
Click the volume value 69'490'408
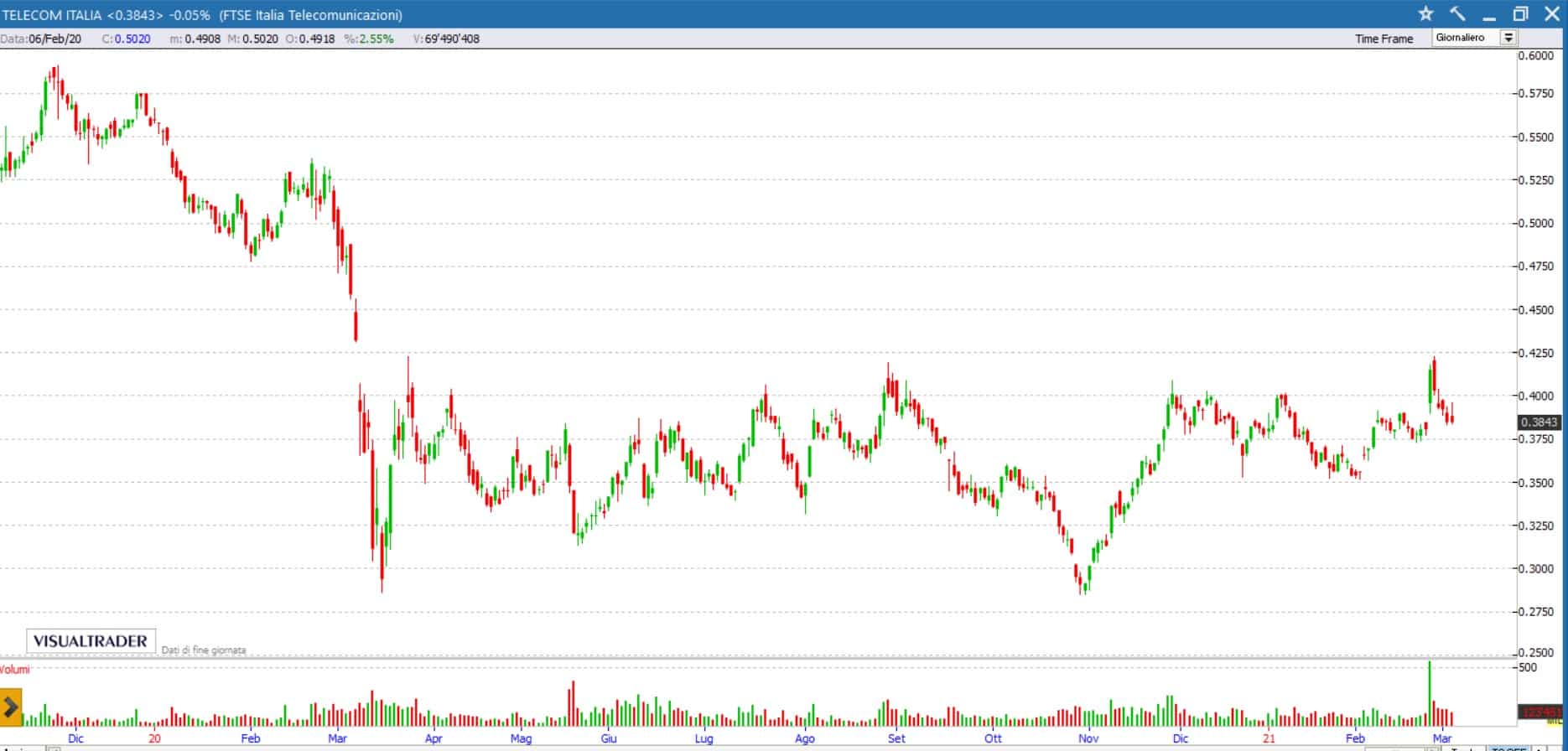click(x=452, y=39)
